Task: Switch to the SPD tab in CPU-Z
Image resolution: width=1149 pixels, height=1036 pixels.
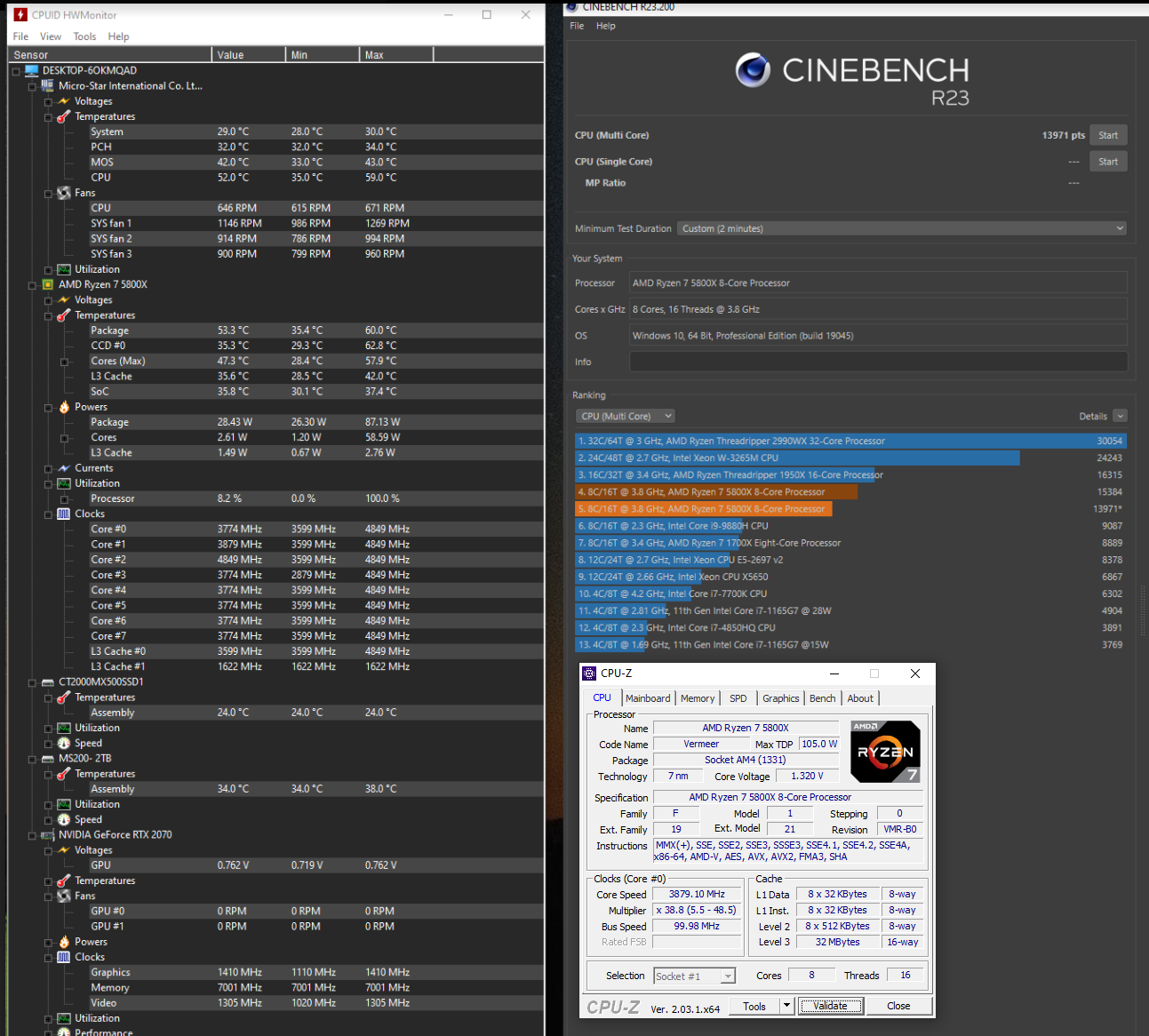Action: coord(738,698)
